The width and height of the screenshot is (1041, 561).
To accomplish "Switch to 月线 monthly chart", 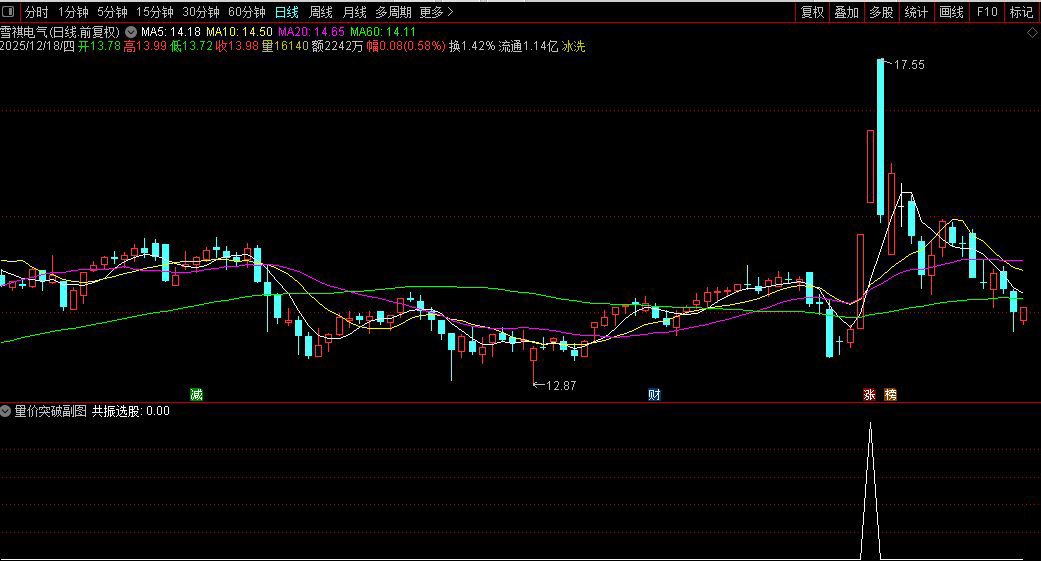I will 354,12.
